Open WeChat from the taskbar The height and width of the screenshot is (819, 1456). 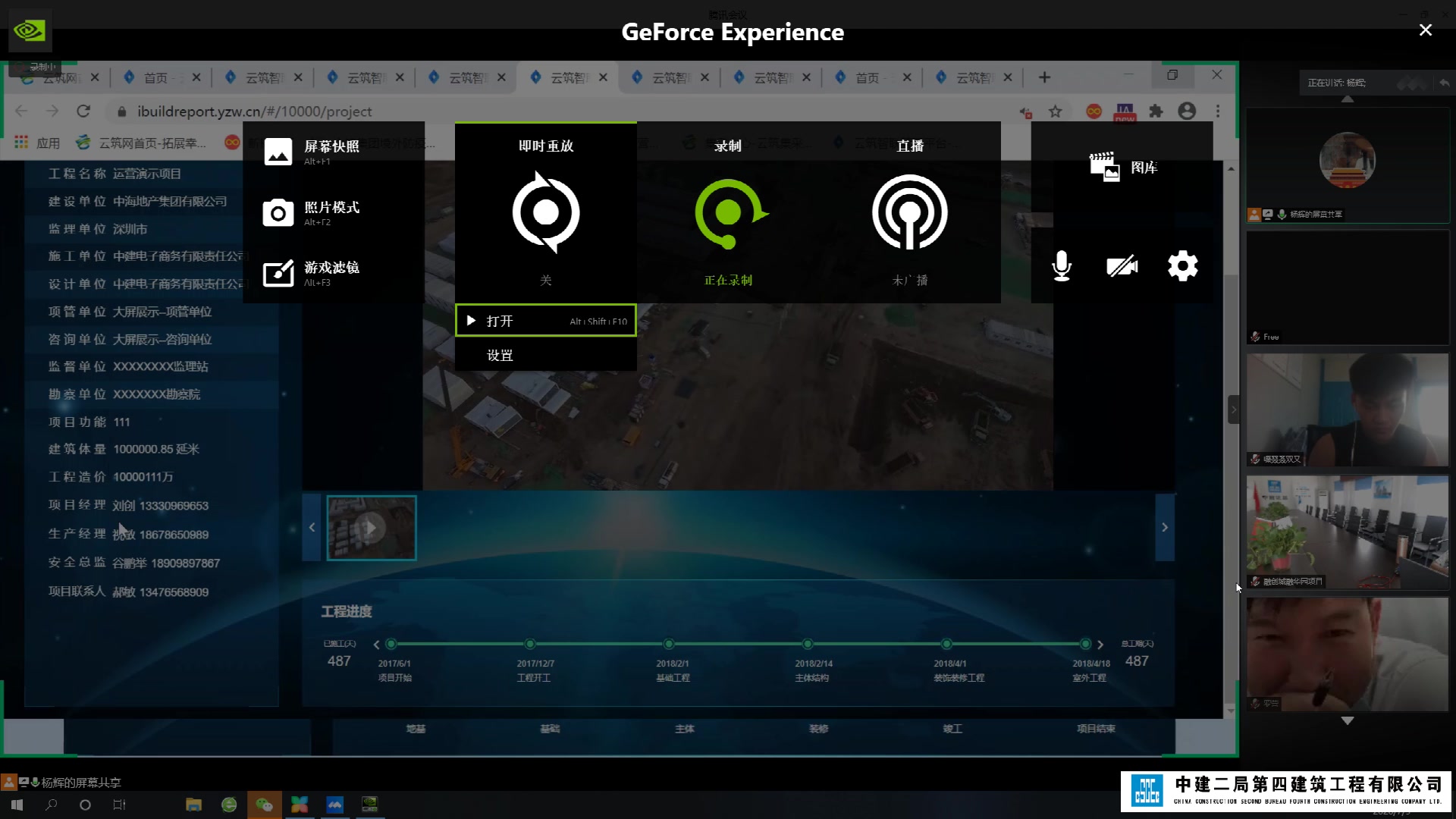click(x=264, y=805)
